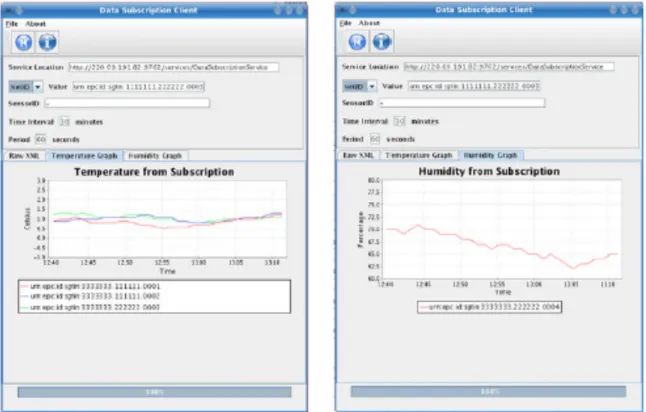Click legend entry ending 111111.0001
This screenshot has height=412, width=646.
click(x=91, y=286)
